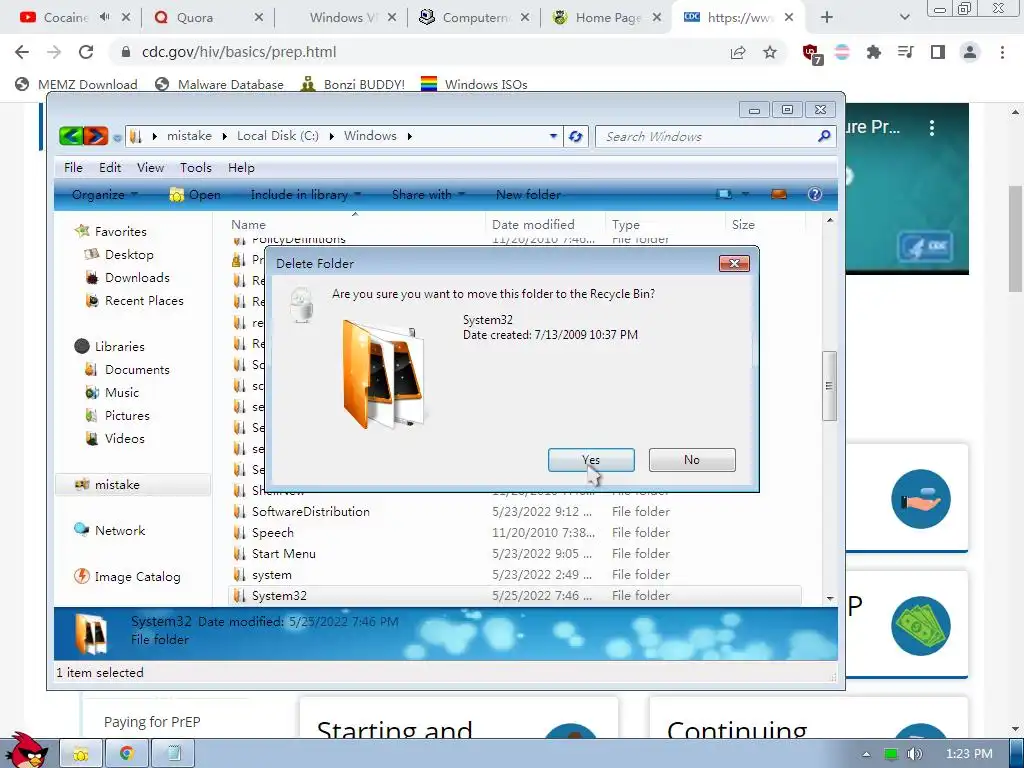The width and height of the screenshot is (1024, 768).
Task: Open the Pictures library
Action: (x=127, y=415)
